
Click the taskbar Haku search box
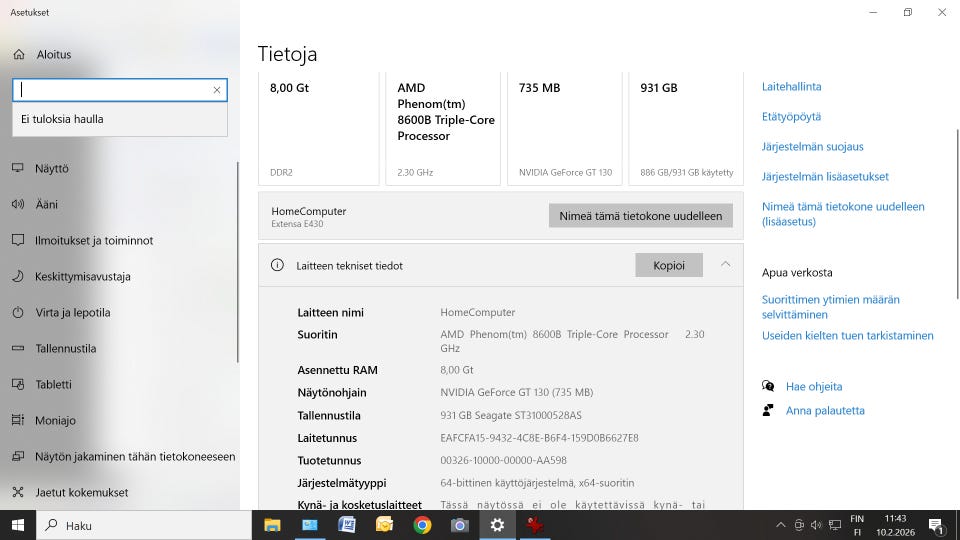[144, 525]
